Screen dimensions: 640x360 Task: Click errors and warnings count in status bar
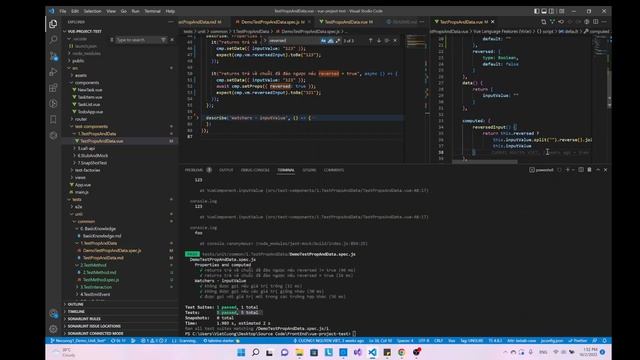click(x=153, y=340)
